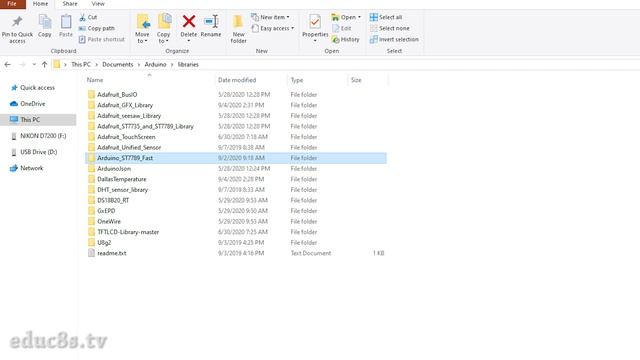Open the Copy to dropdown
The image size is (640, 360).
coord(163,29)
